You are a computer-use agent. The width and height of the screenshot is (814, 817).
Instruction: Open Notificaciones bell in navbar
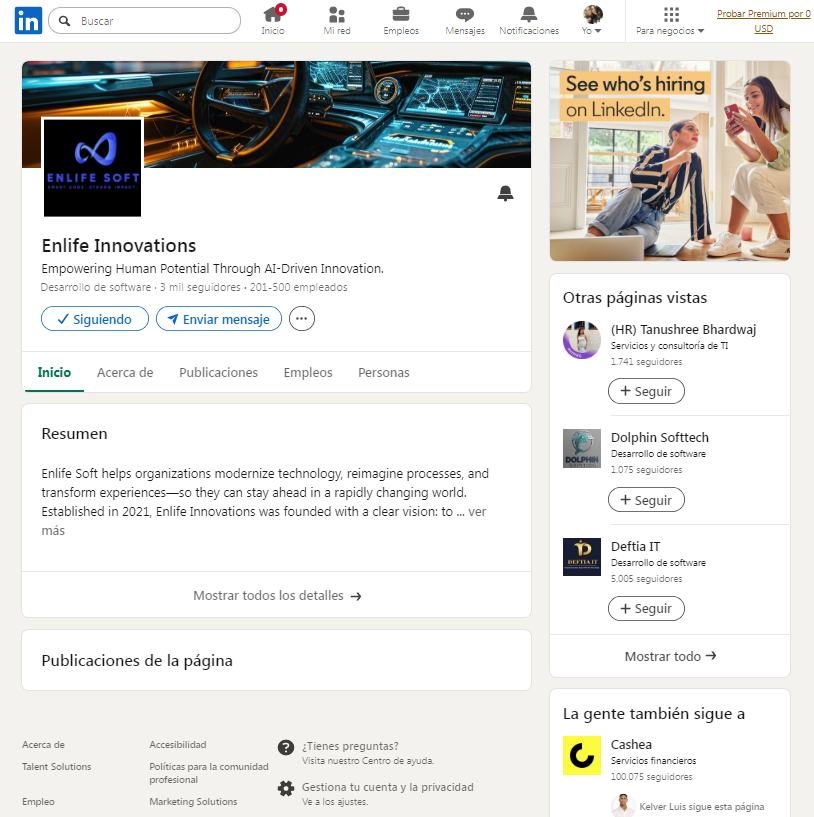pos(529,21)
